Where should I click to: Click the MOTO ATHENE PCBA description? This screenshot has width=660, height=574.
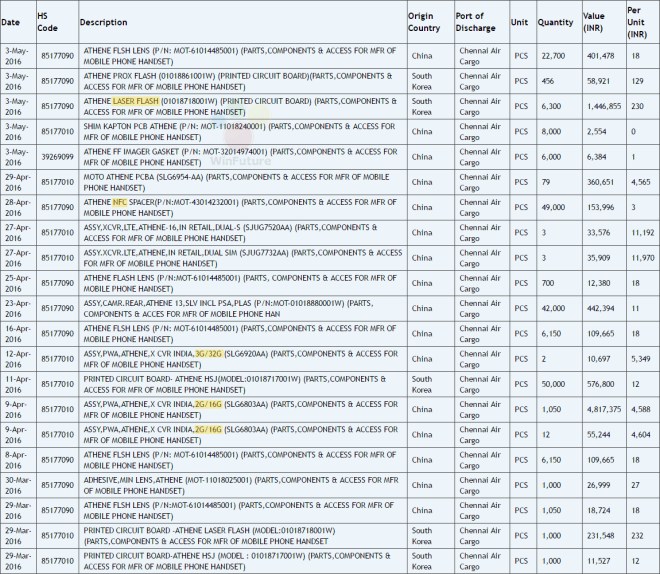[237, 182]
